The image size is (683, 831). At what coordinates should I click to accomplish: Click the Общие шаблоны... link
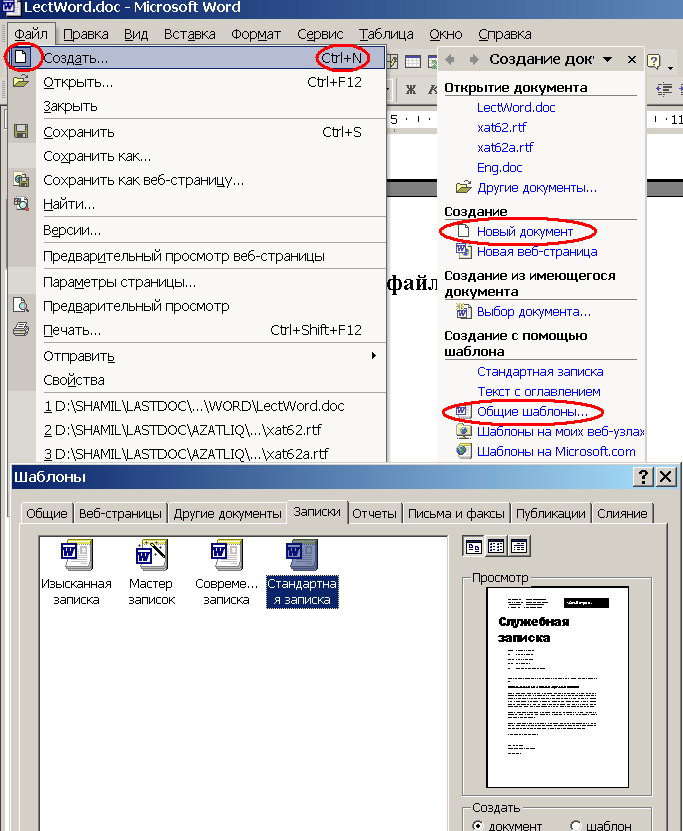click(532, 411)
